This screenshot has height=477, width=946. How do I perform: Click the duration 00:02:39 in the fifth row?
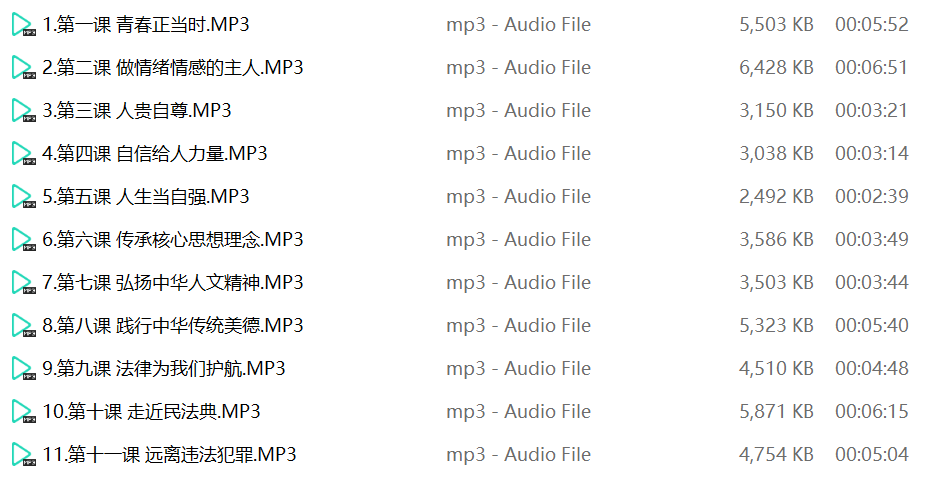pos(871,197)
